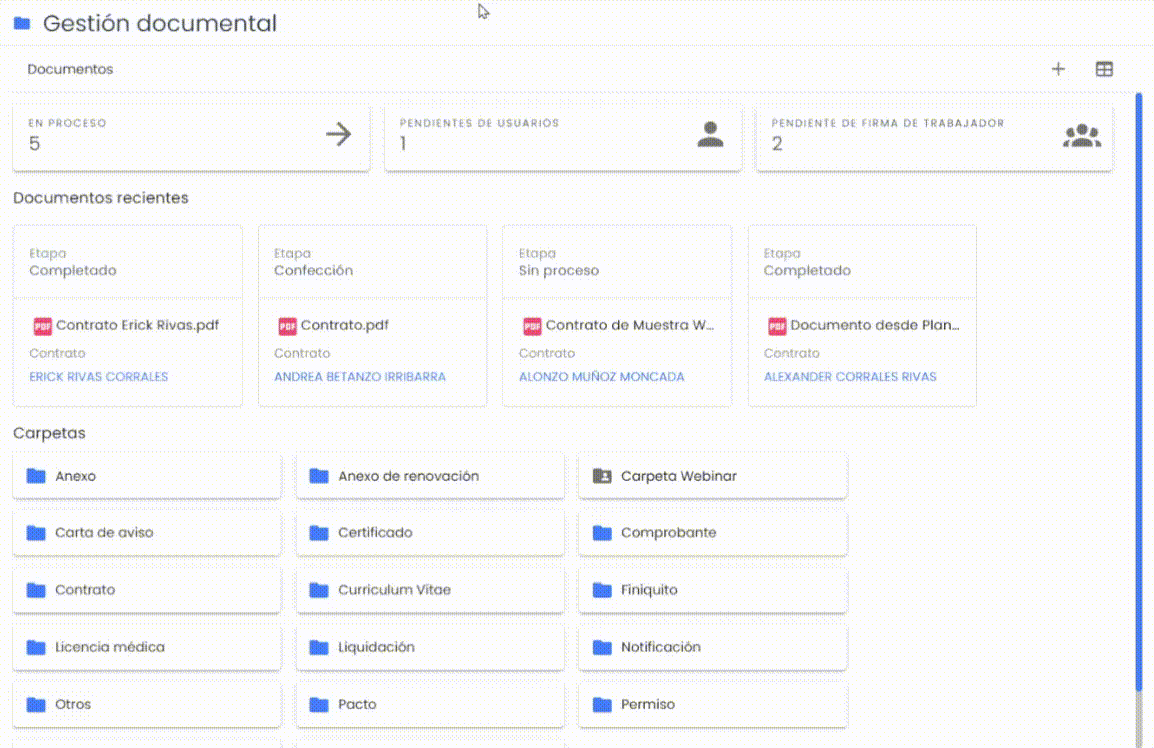This screenshot has width=1154, height=748.
Task: Click the blue folder icon beside Gestión documental
Action: point(22,24)
